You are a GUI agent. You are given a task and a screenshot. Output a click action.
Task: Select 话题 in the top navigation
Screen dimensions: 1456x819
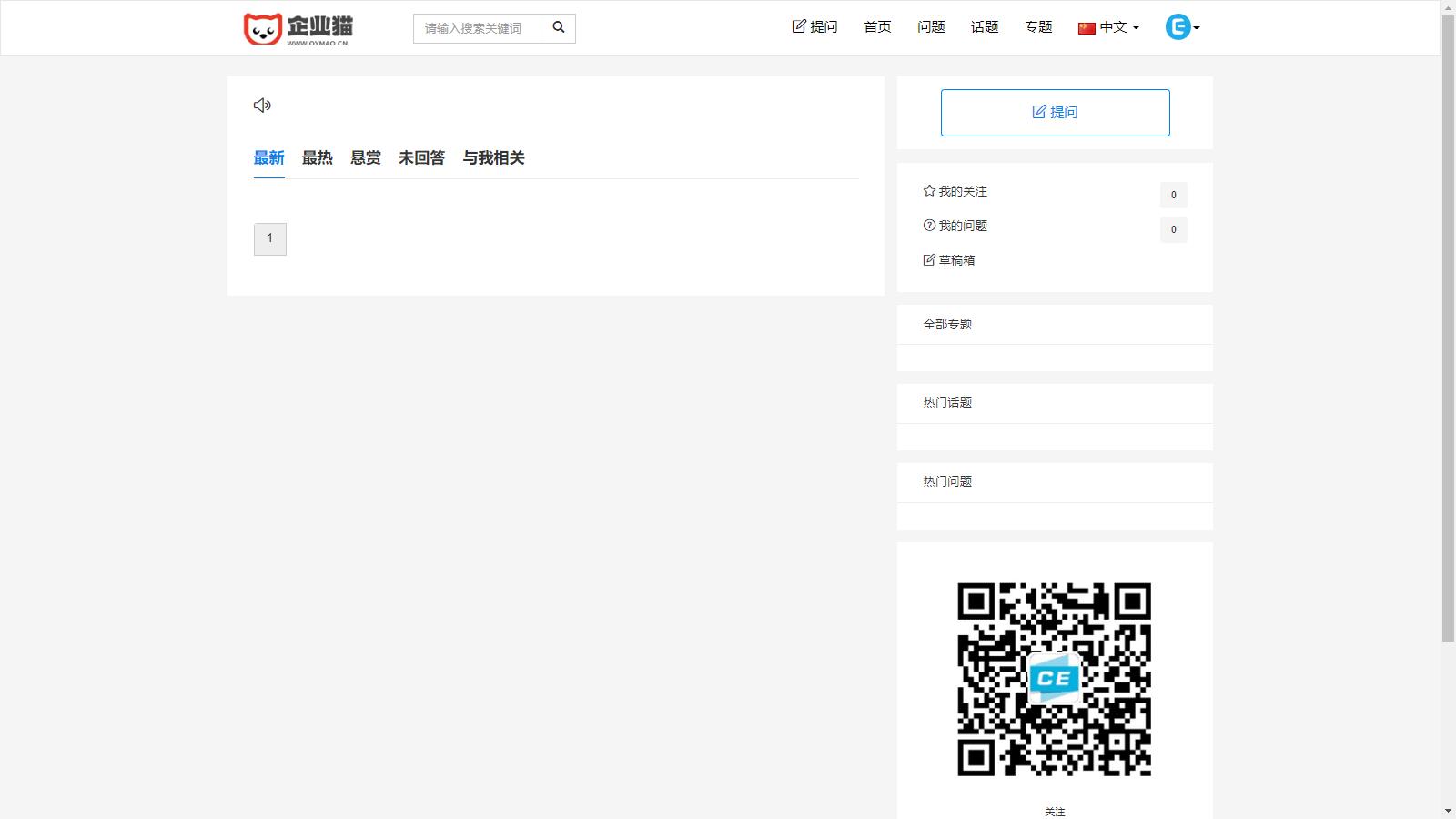(984, 27)
